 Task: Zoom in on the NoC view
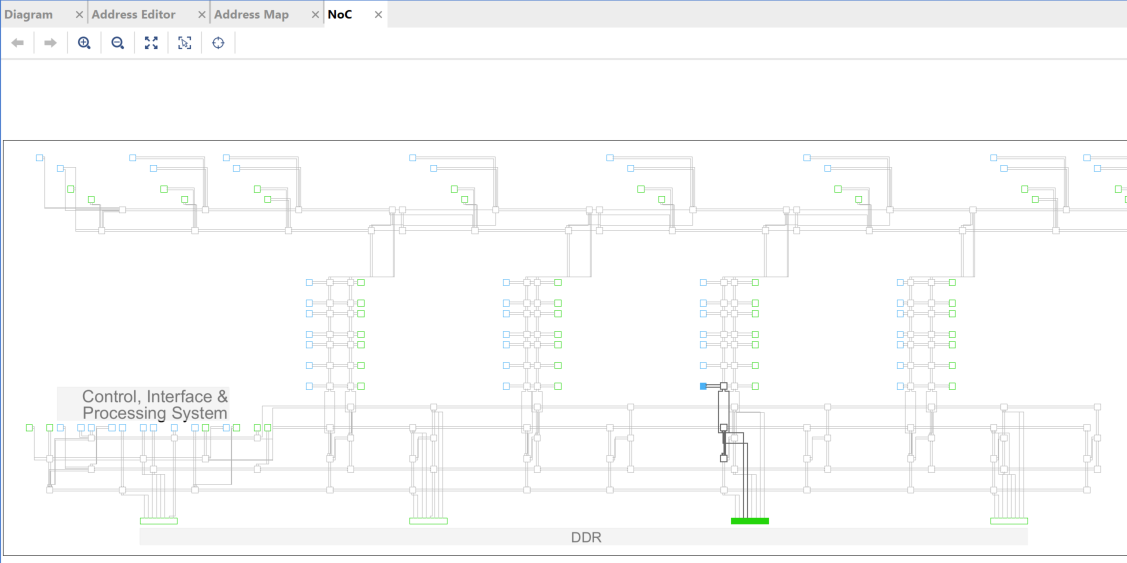84,43
